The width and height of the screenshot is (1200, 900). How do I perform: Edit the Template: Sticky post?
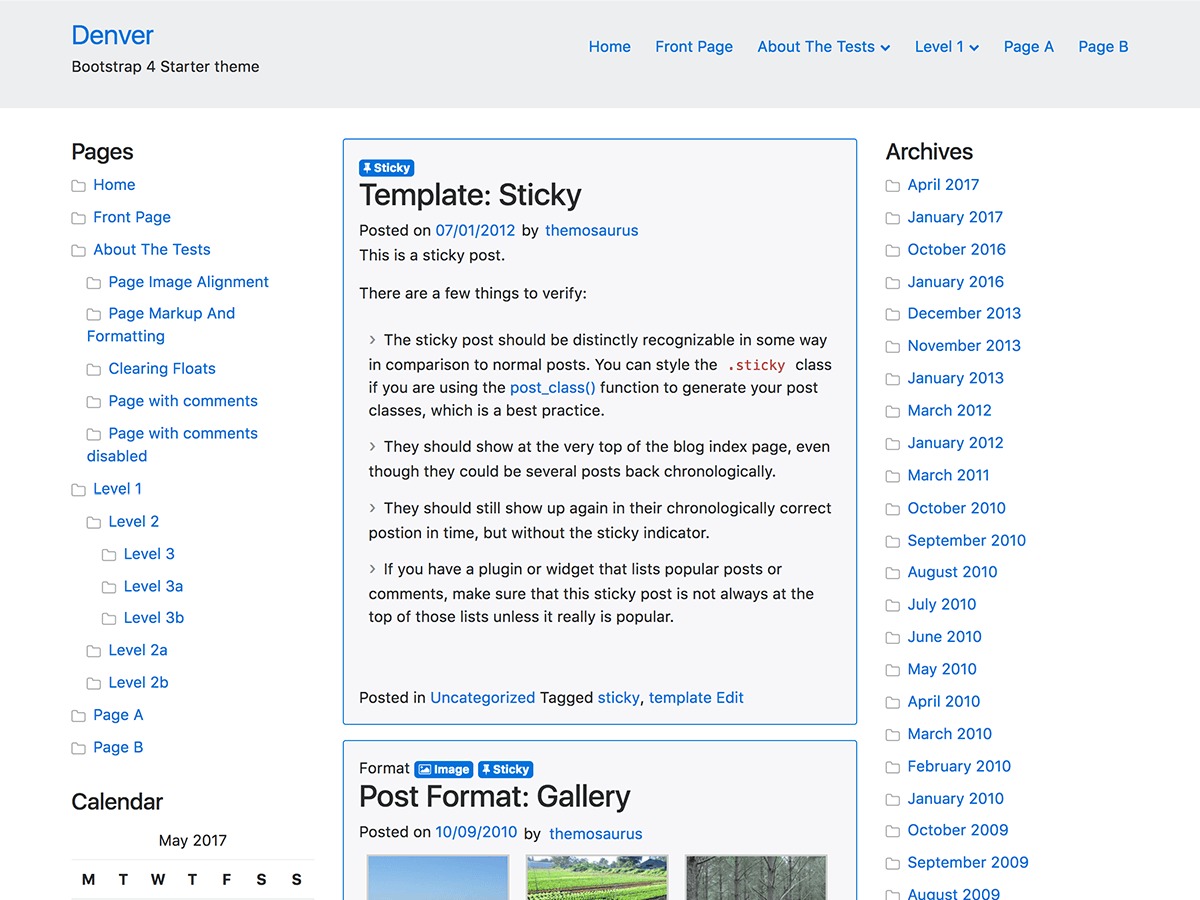point(730,698)
